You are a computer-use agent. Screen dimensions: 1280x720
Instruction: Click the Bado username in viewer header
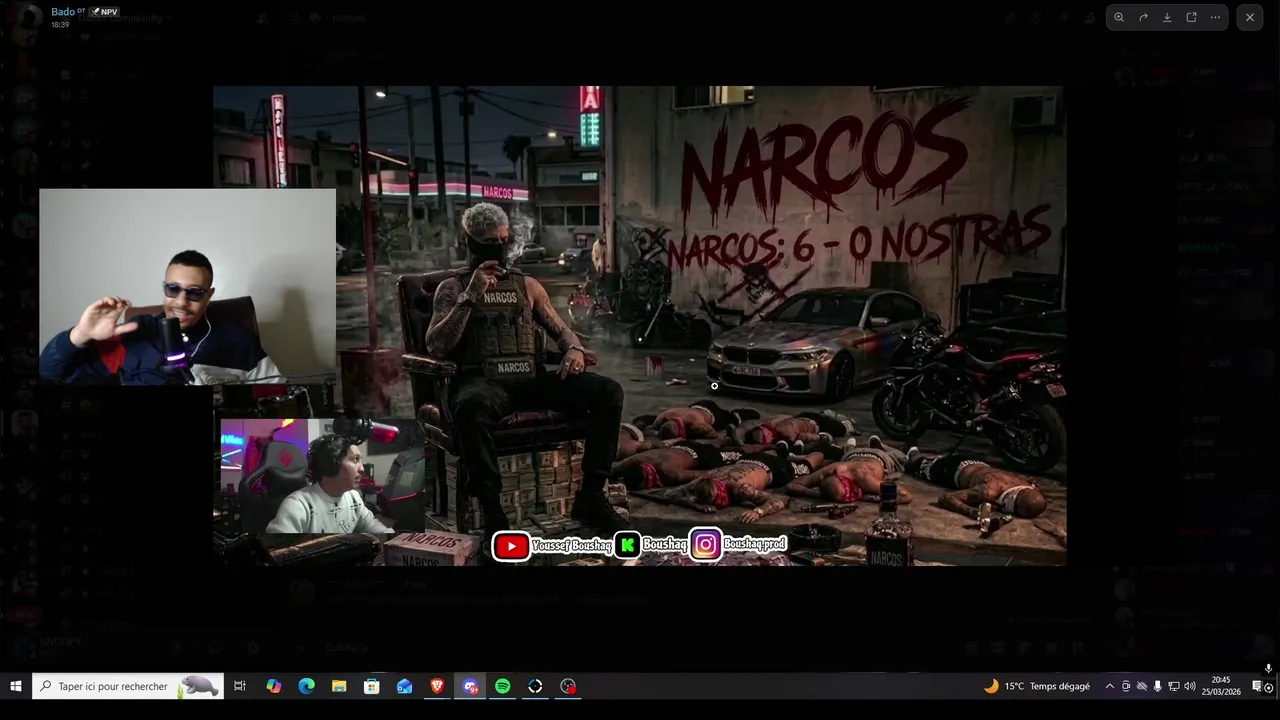pos(62,12)
